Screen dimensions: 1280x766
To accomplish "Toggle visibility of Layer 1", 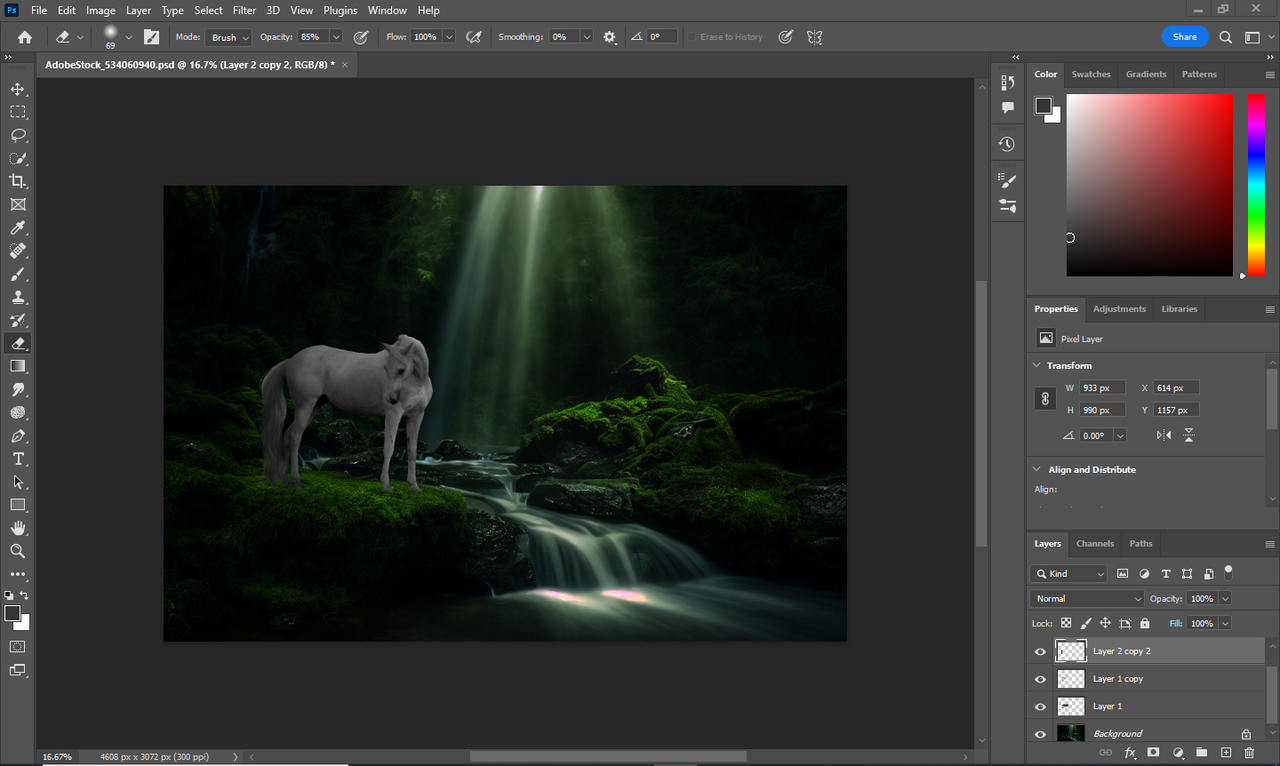I will tap(1040, 706).
